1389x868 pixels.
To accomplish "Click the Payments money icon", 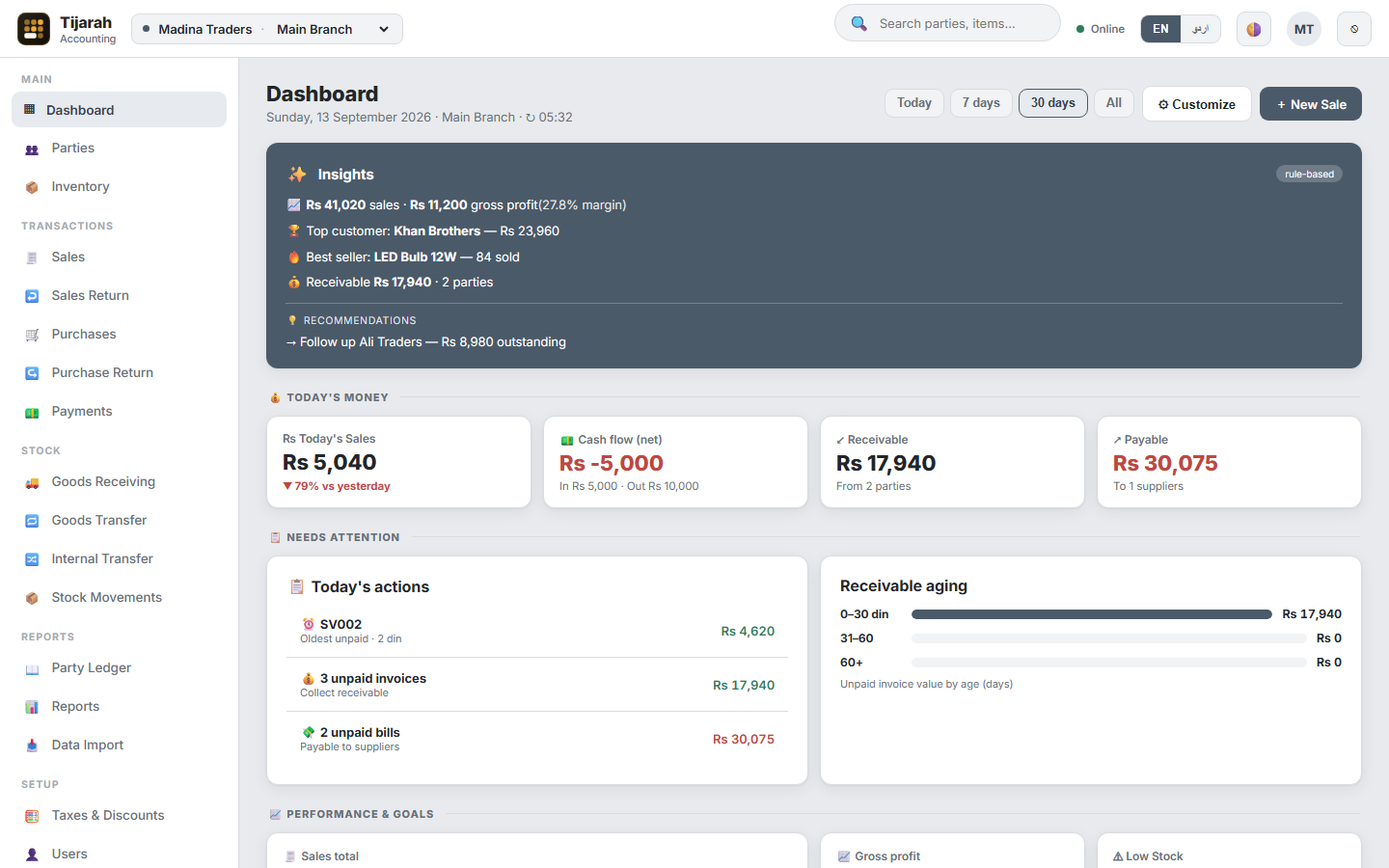I will pyautogui.click(x=32, y=412).
